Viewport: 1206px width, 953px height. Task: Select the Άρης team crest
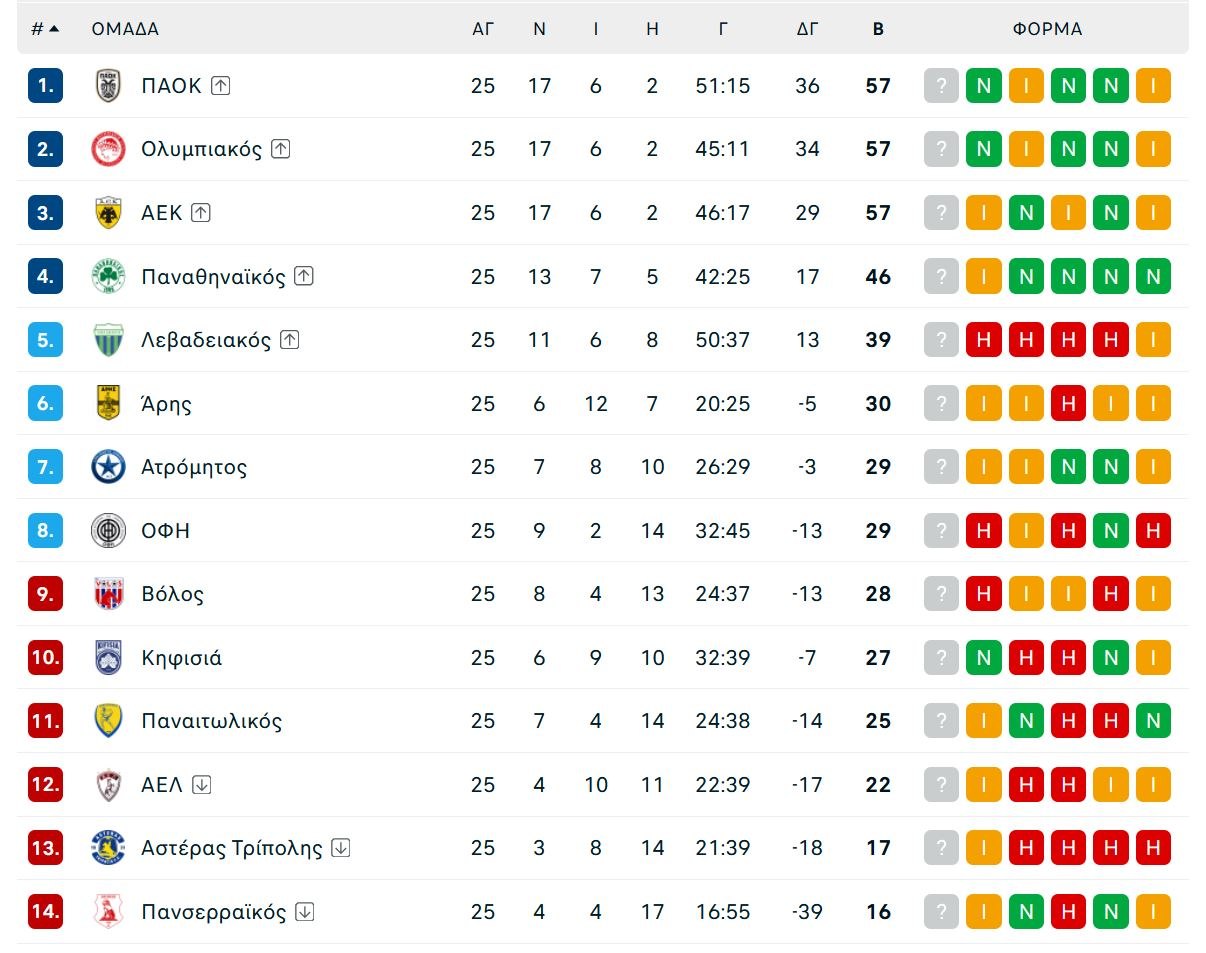coord(107,403)
